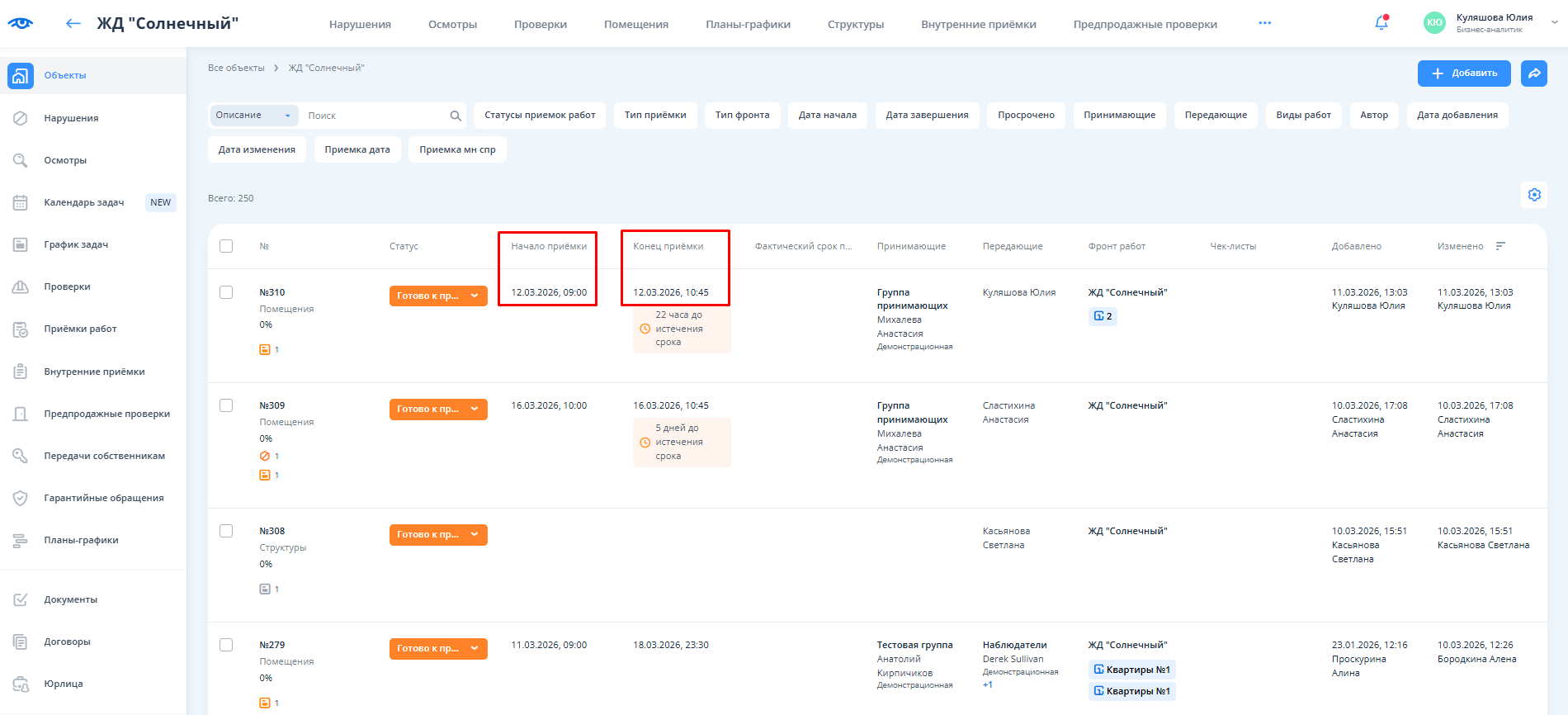Image resolution: width=1568 pixels, height=715 pixels.
Task: Click the sort icon beside Изменено
Action: click(x=1500, y=246)
